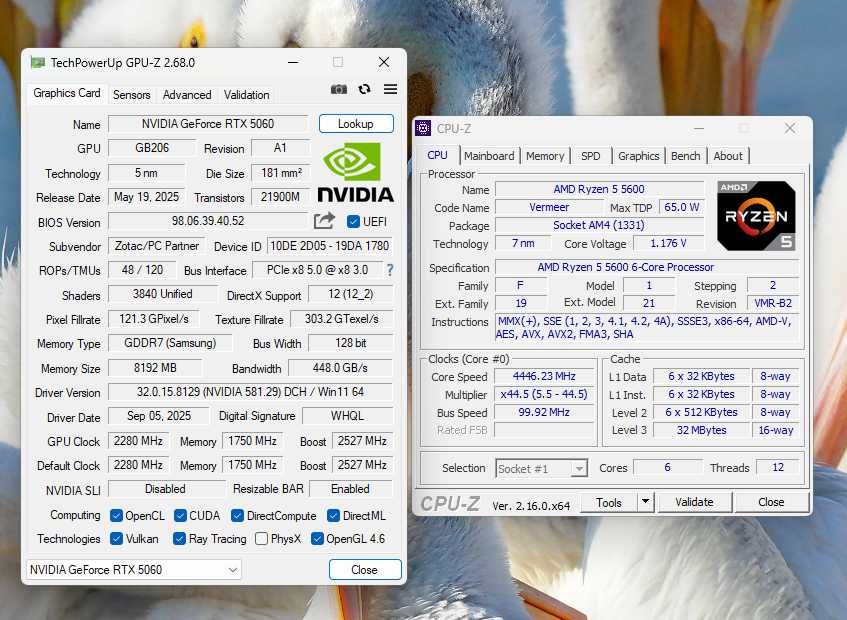
Task: Click the Memory Type field GDDR7 (Samsung)
Action: click(x=170, y=343)
